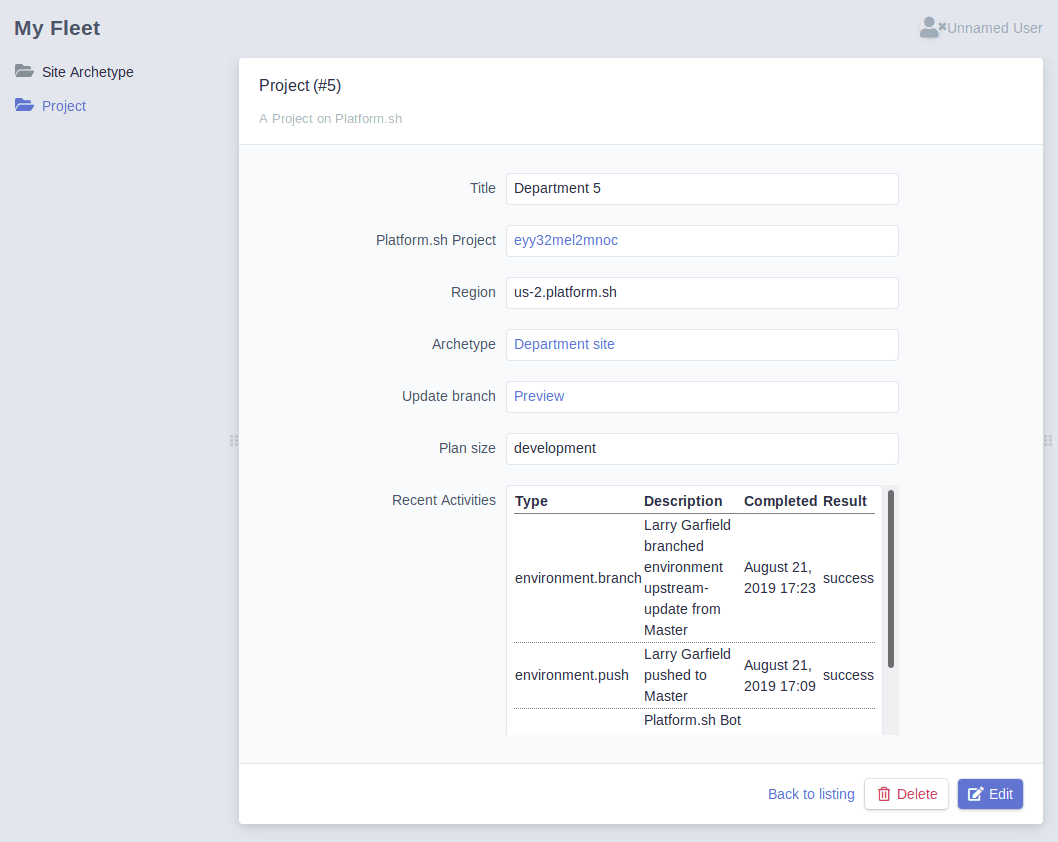Click the Project open-folder icon
The image size is (1058, 842).
(x=24, y=105)
